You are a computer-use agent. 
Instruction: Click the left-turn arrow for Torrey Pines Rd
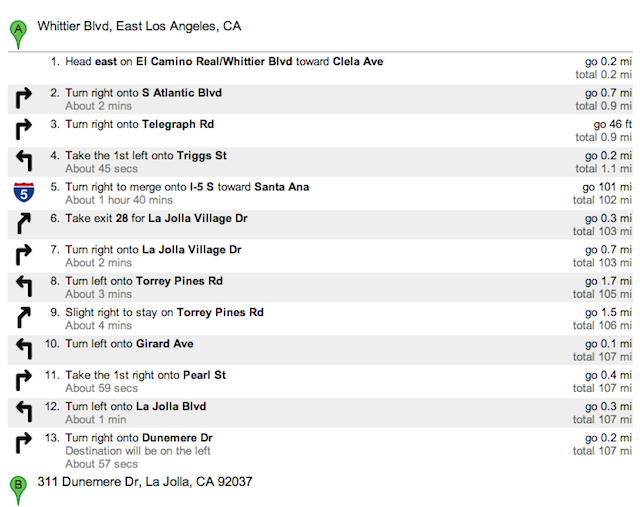(22, 286)
